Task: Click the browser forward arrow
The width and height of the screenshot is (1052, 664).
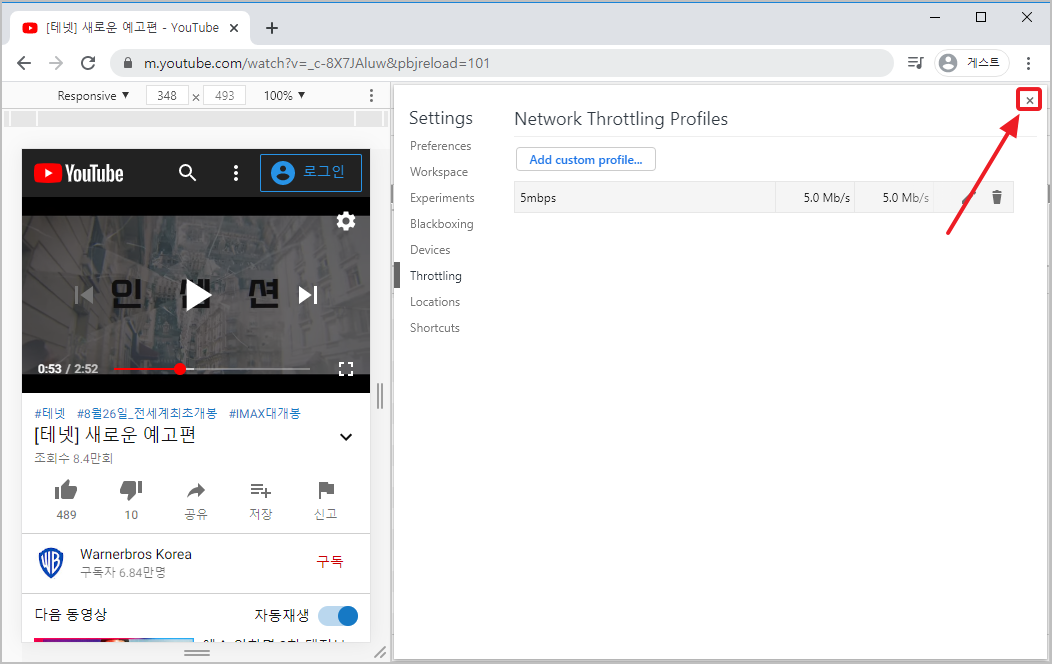Action: 56,63
